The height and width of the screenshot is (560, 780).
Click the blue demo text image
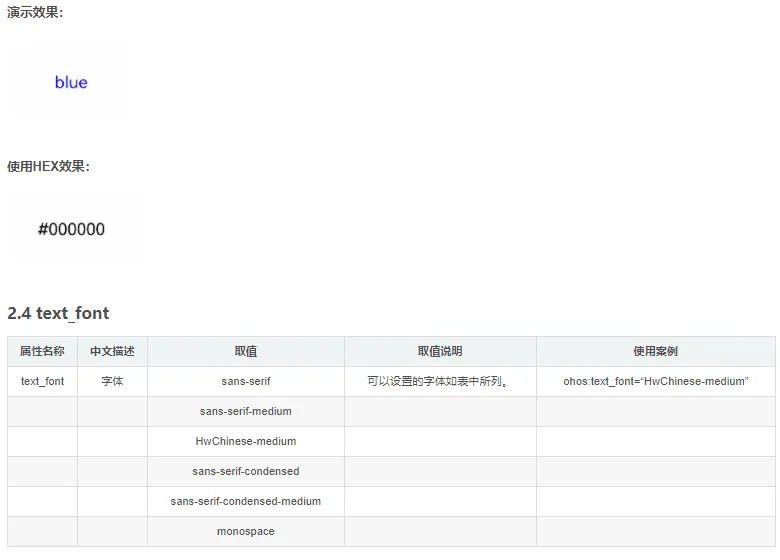click(x=71, y=83)
